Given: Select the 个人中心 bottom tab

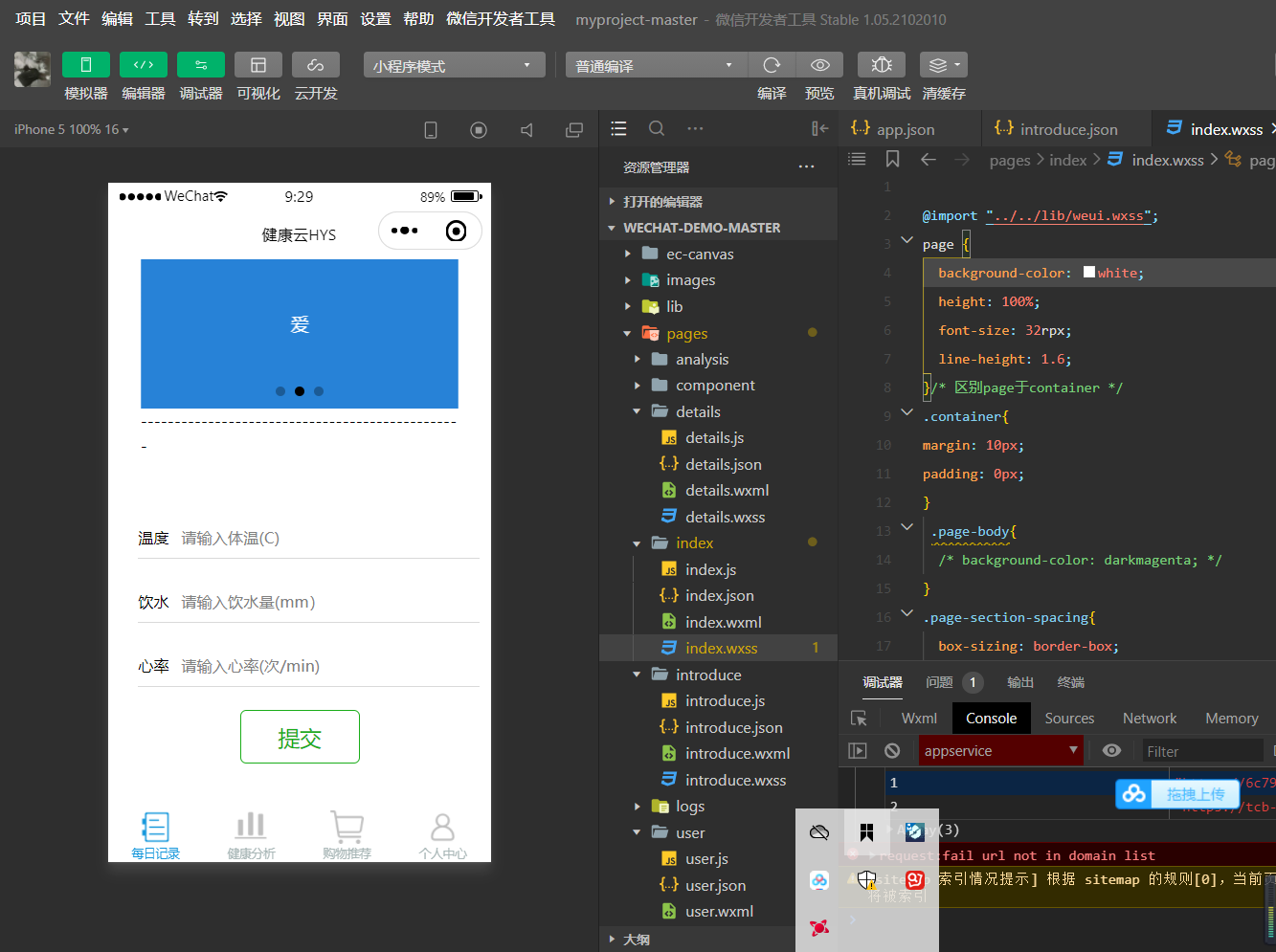Looking at the screenshot, I should [x=442, y=835].
